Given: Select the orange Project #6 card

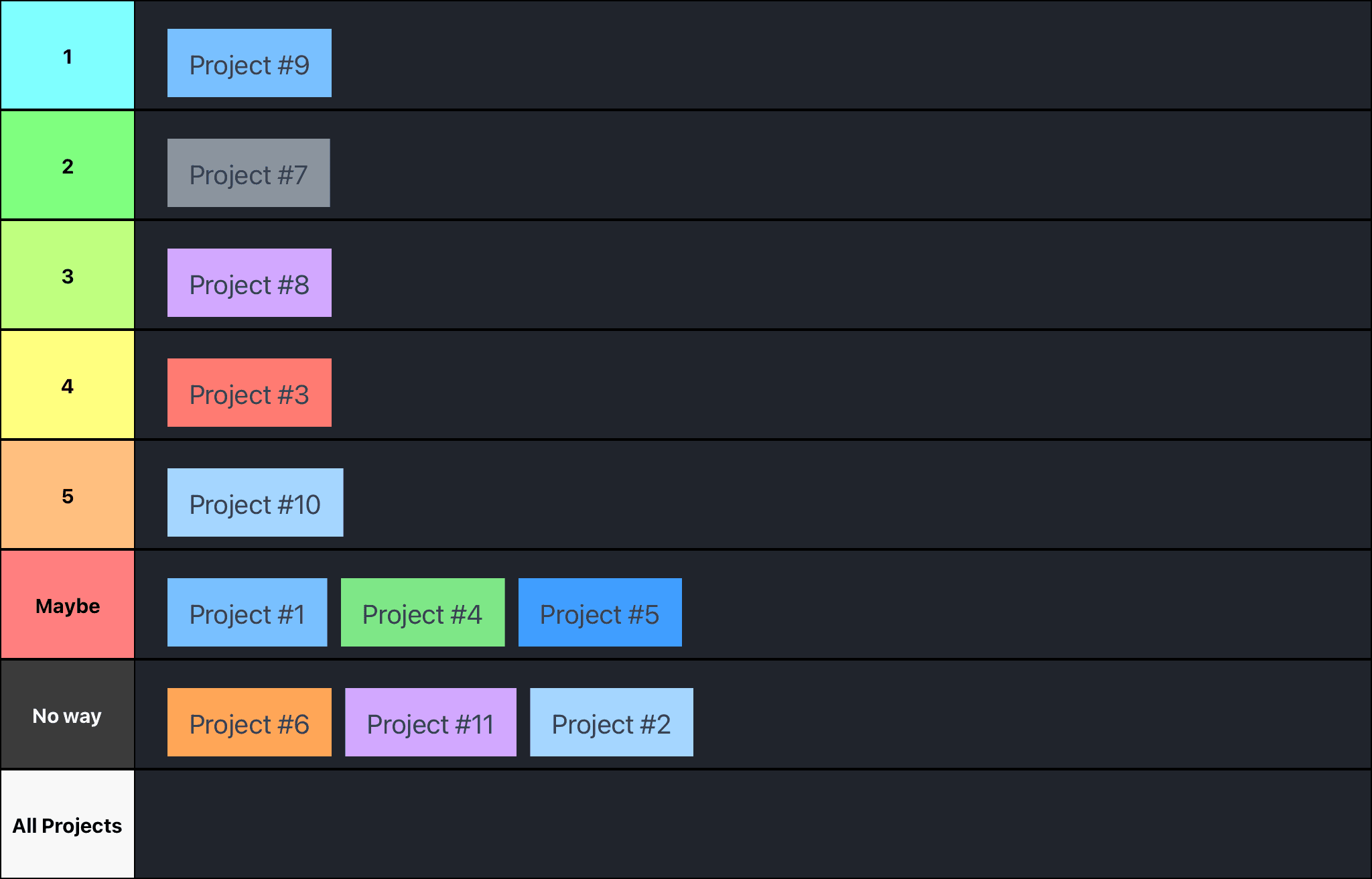Looking at the screenshot, I should [249, 722].
